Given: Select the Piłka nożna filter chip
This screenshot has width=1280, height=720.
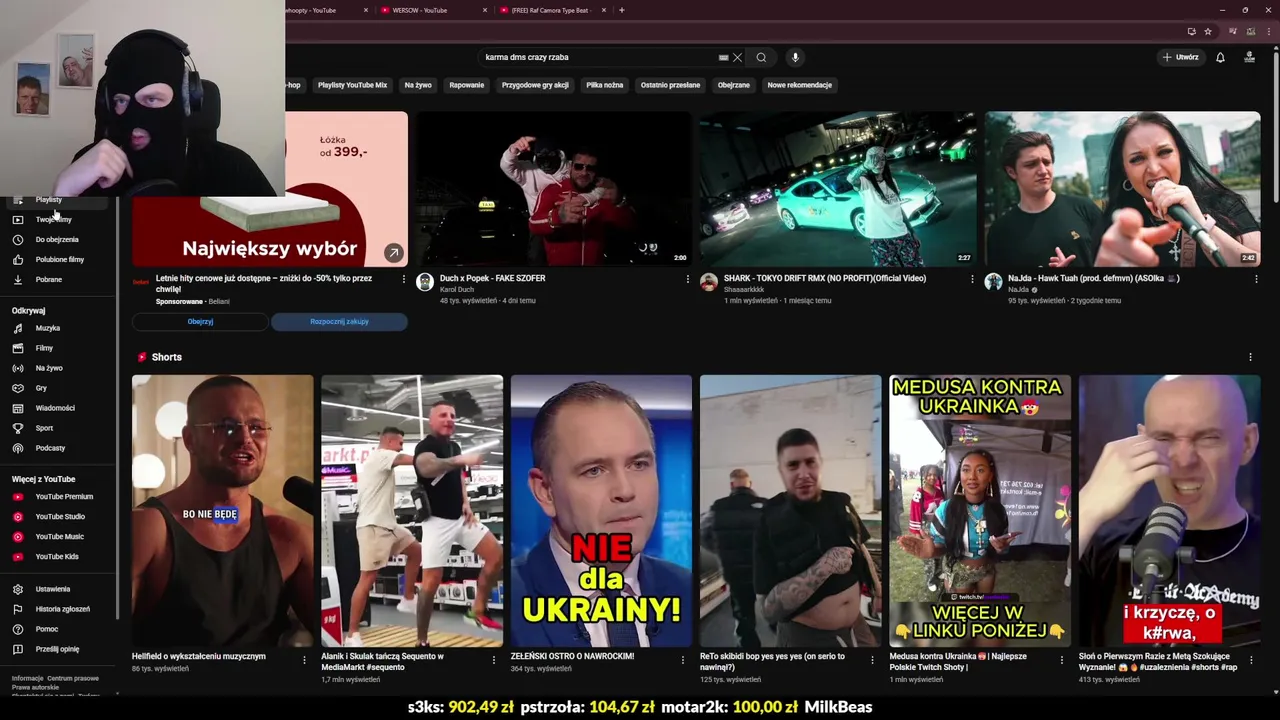Looking at the screenshot, I should (x=605, y=85).
